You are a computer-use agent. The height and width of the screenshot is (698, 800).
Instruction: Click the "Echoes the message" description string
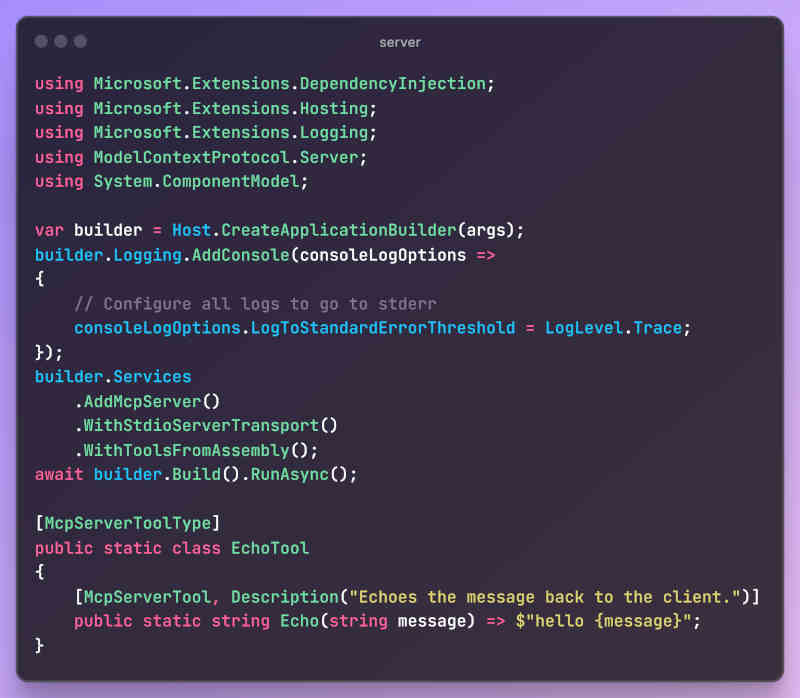point(545,597)
